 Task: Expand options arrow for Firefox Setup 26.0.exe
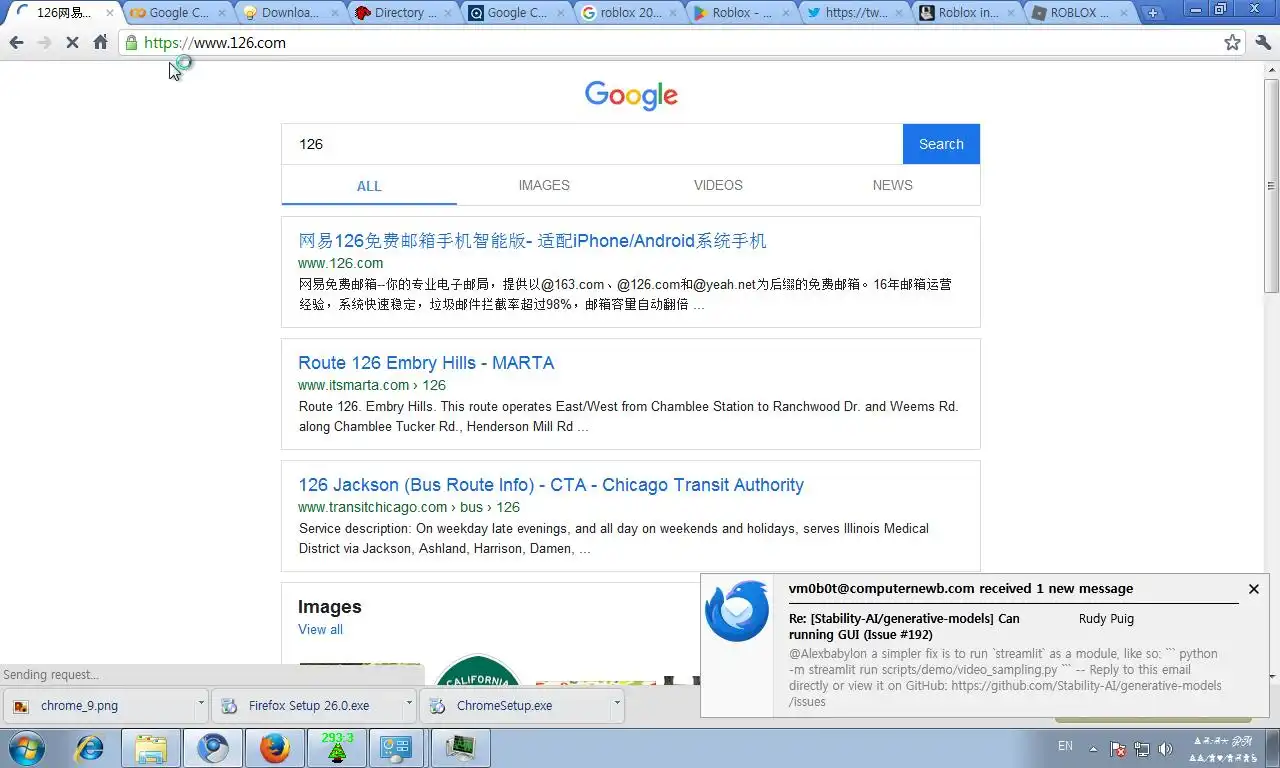[409, 704]
